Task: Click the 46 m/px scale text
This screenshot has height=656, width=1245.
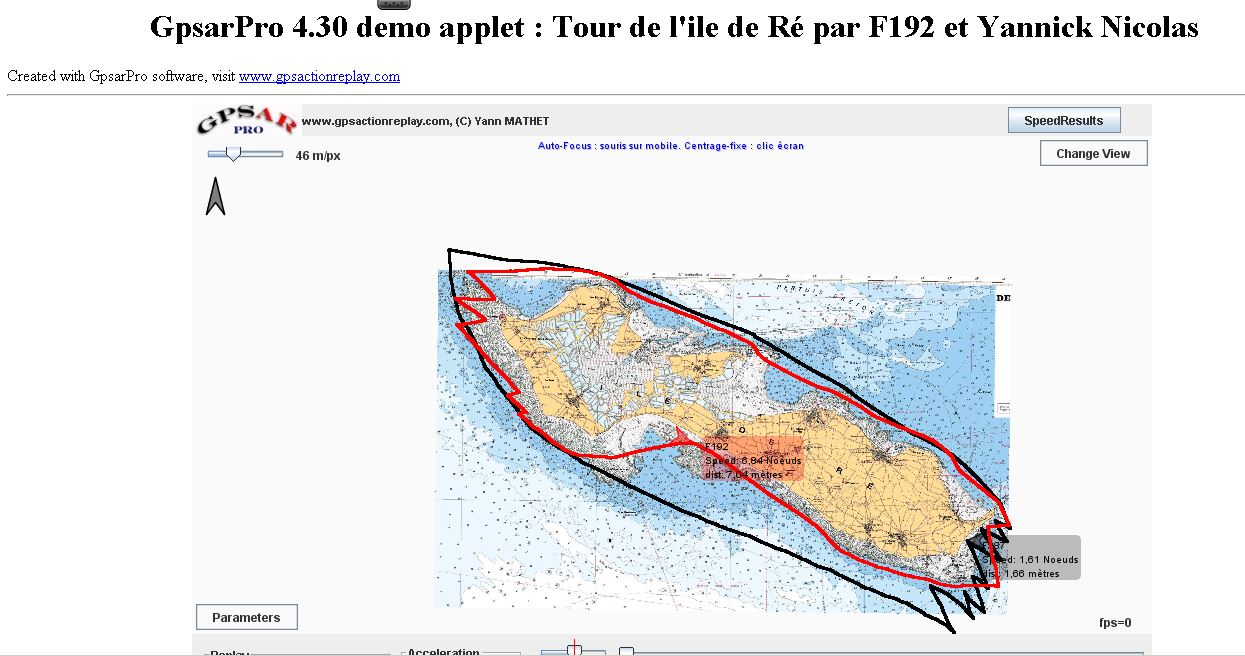Action: click(318, 156)
